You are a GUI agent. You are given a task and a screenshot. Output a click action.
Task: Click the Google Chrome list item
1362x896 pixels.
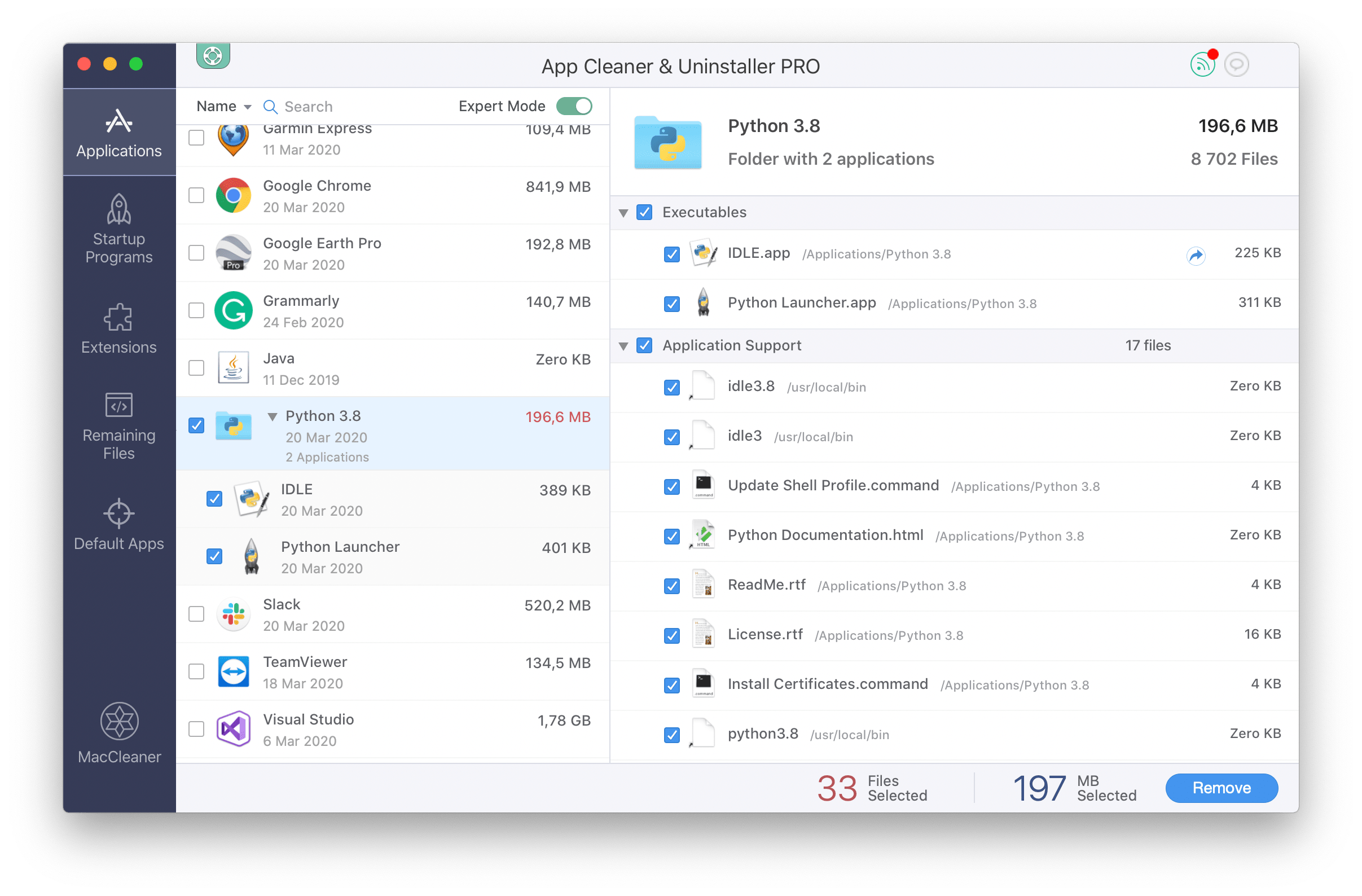[394, 195]
